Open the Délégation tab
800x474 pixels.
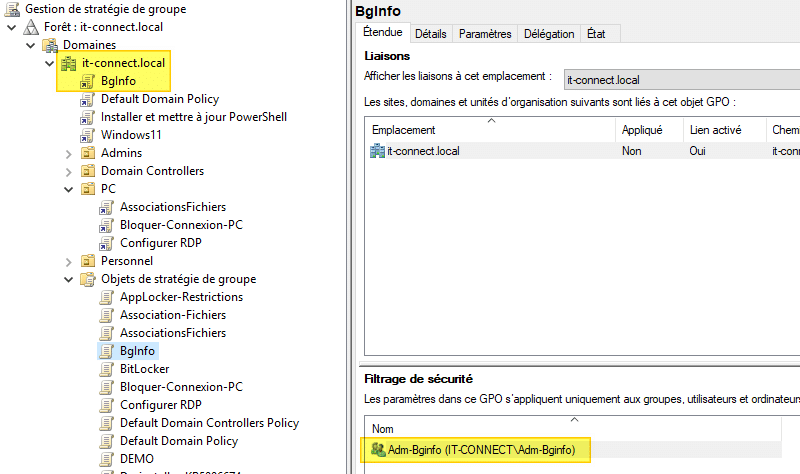[x=549, y=34]
